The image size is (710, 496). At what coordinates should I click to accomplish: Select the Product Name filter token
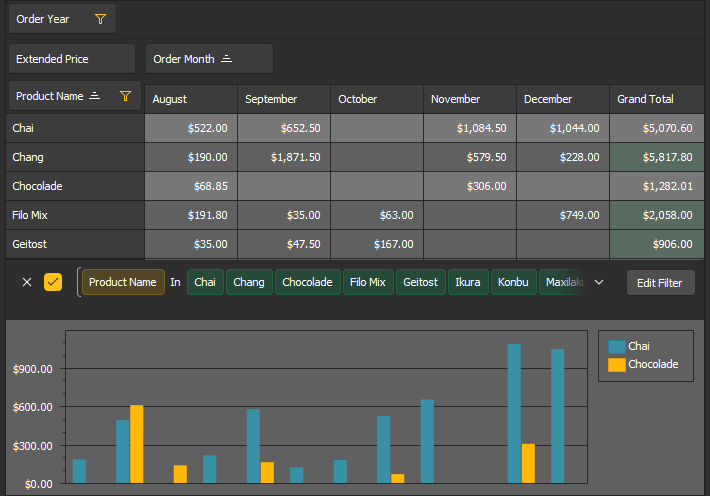pos(123,282)
